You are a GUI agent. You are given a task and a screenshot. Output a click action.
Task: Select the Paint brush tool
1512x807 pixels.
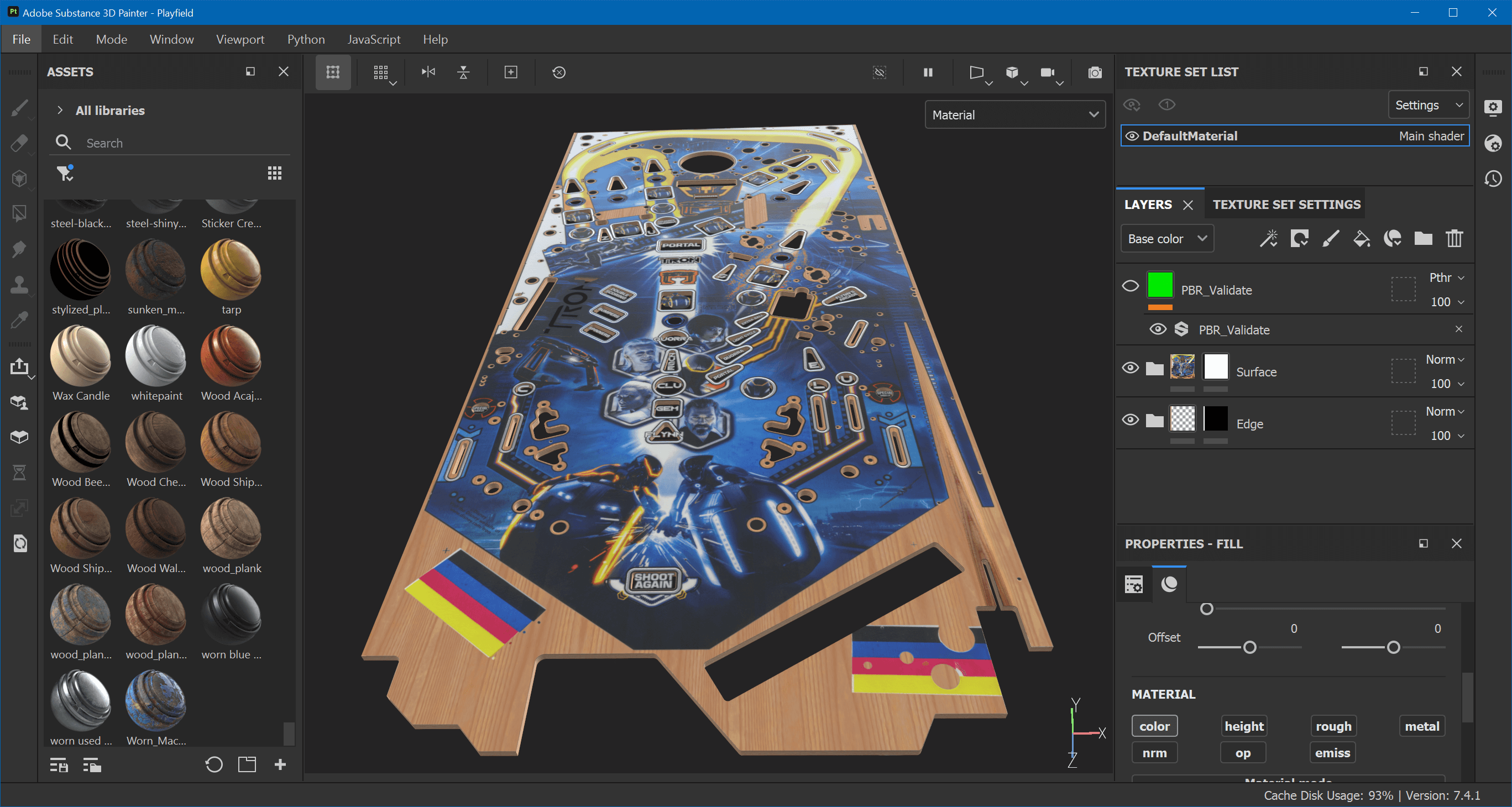[x=19, y=108]
